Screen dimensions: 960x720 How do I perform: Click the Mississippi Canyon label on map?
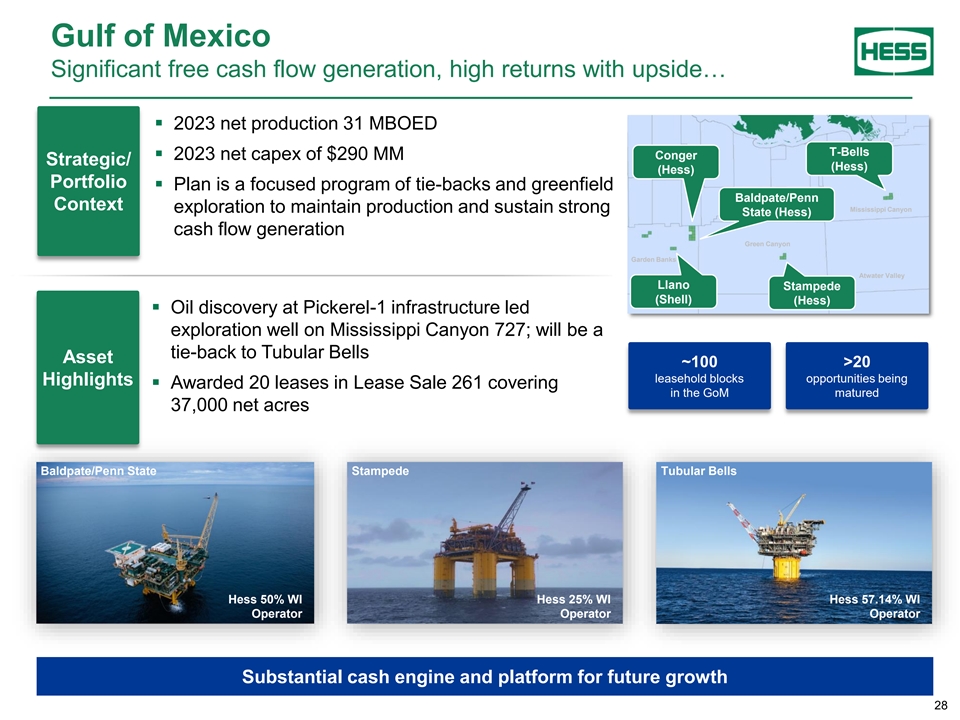pyautogui.click(x=880, y=210)
